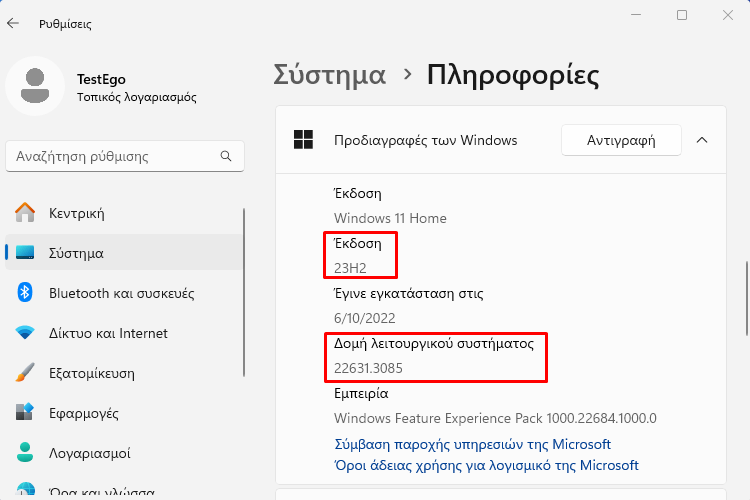Click the Εξατομίκευση paintbrush icon
Screen dimensions: 750x500
pyautogui.click(x=25, y=372)
